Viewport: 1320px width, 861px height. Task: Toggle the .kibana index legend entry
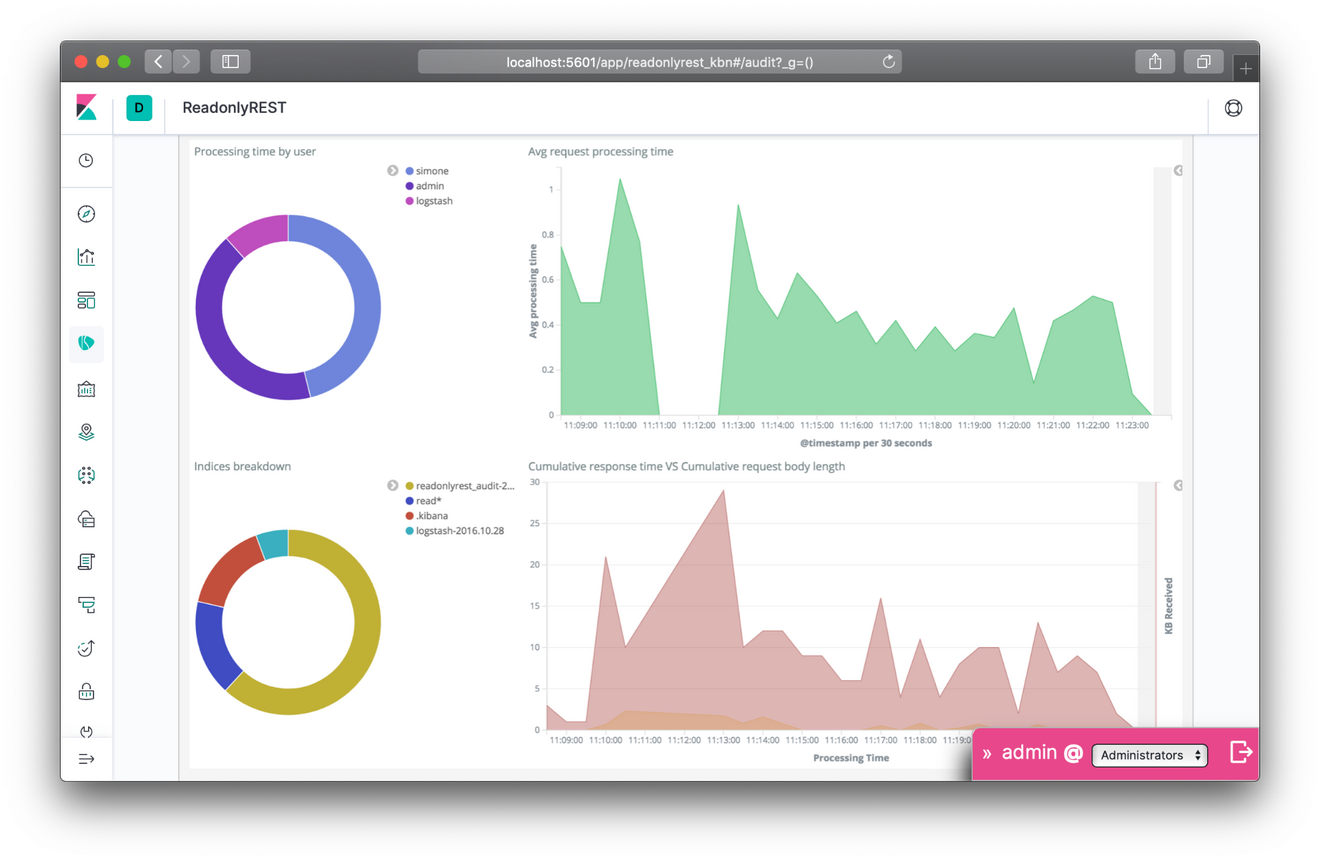click(432, 516)
